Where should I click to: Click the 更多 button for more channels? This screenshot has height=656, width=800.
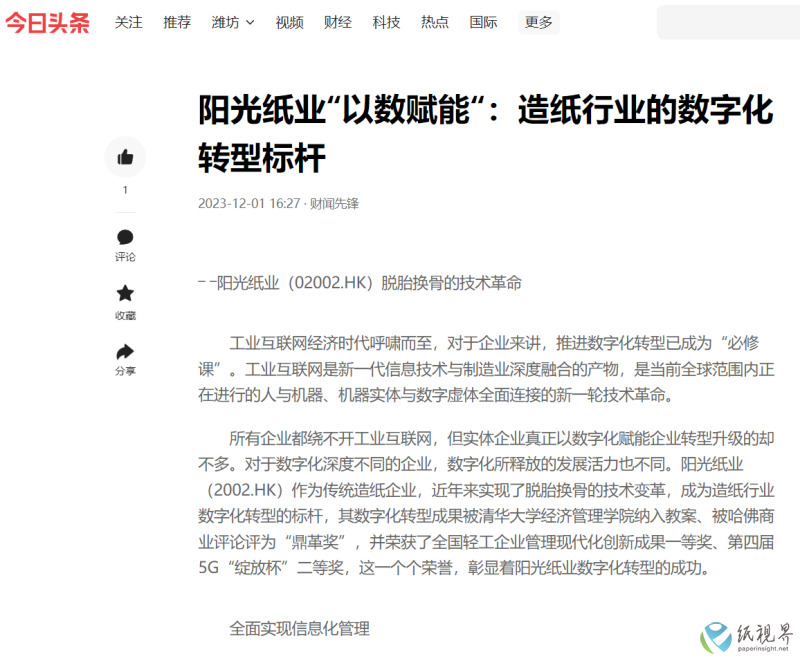click(539, 22)
